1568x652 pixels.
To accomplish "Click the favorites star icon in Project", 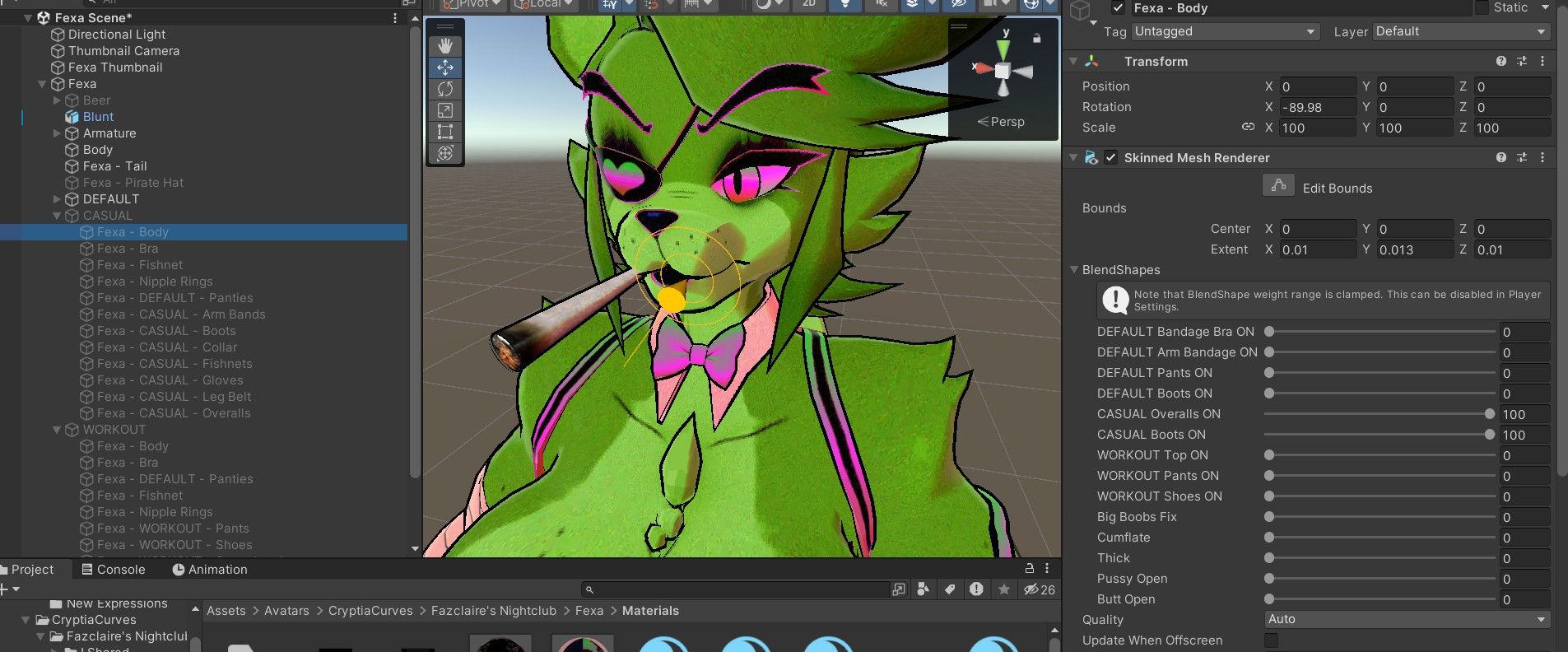I will (x=1004, y=589).
